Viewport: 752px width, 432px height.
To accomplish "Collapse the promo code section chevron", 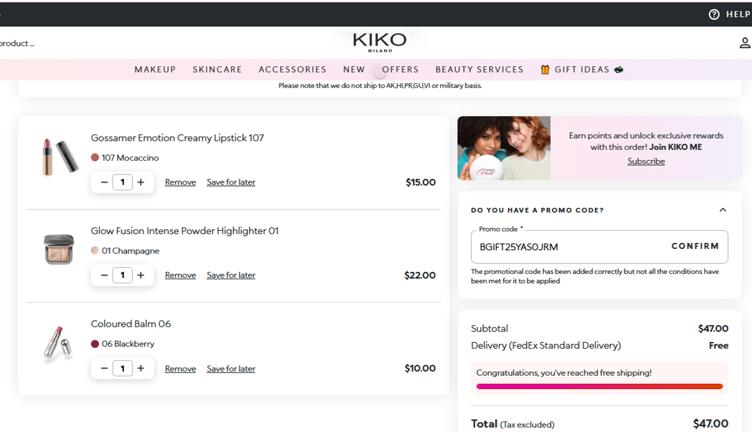I will pos(723,210).
